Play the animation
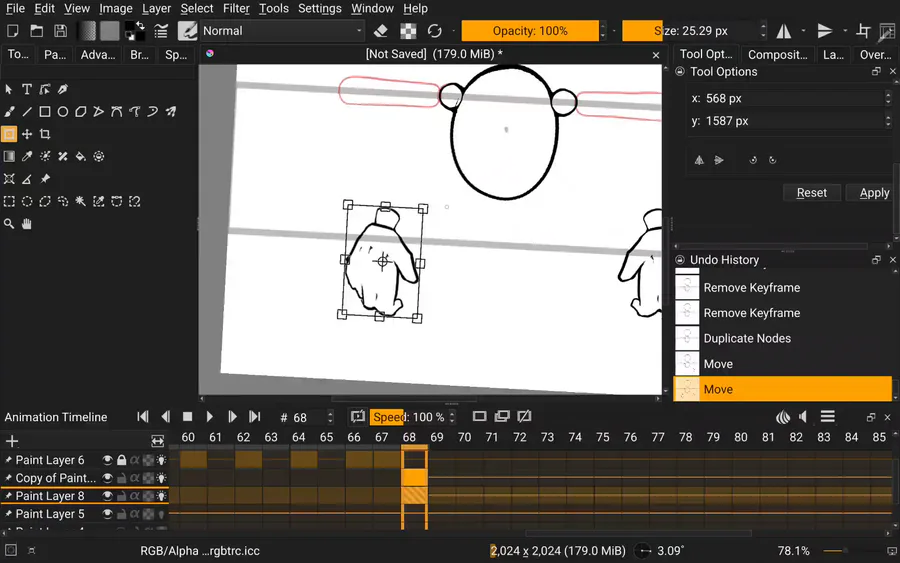This screenshot has height=563, width=900. point(210,417)
